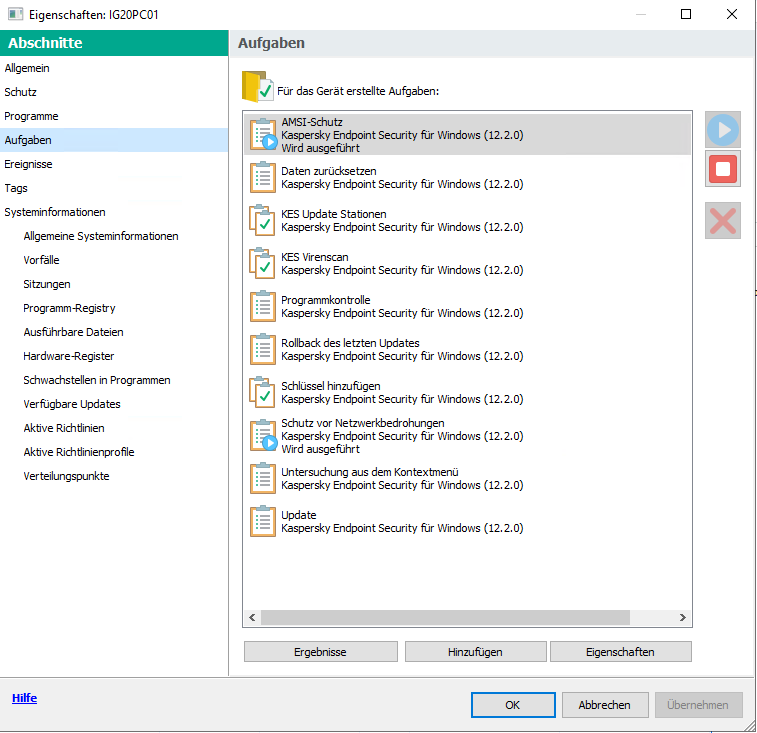Image resolution: width=757 pixels, height=733 pixels.
Task: Open the Hilfe link
Action: click(x=25, y=698)
